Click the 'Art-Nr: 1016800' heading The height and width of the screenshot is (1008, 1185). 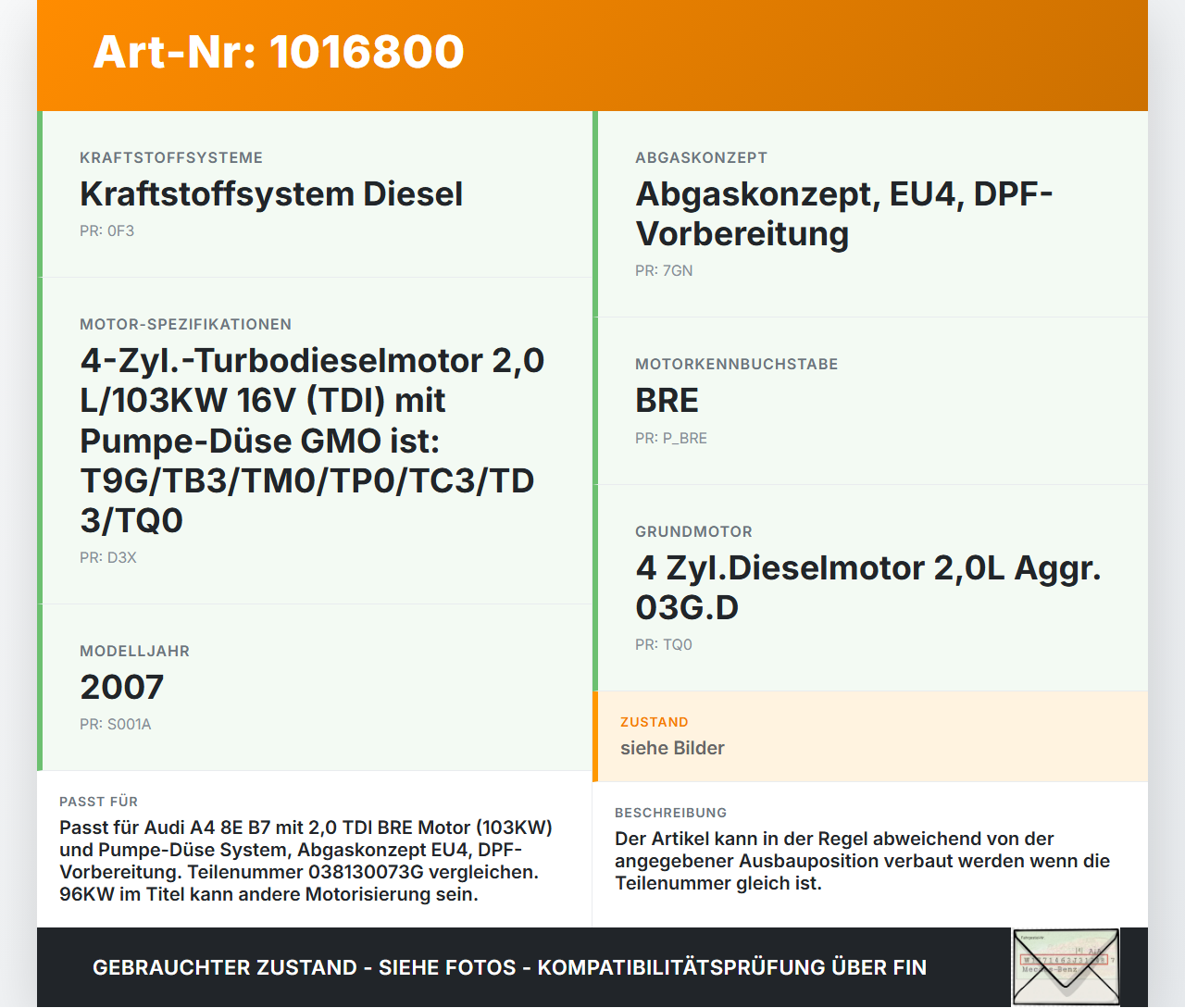[x=279, y=52]
